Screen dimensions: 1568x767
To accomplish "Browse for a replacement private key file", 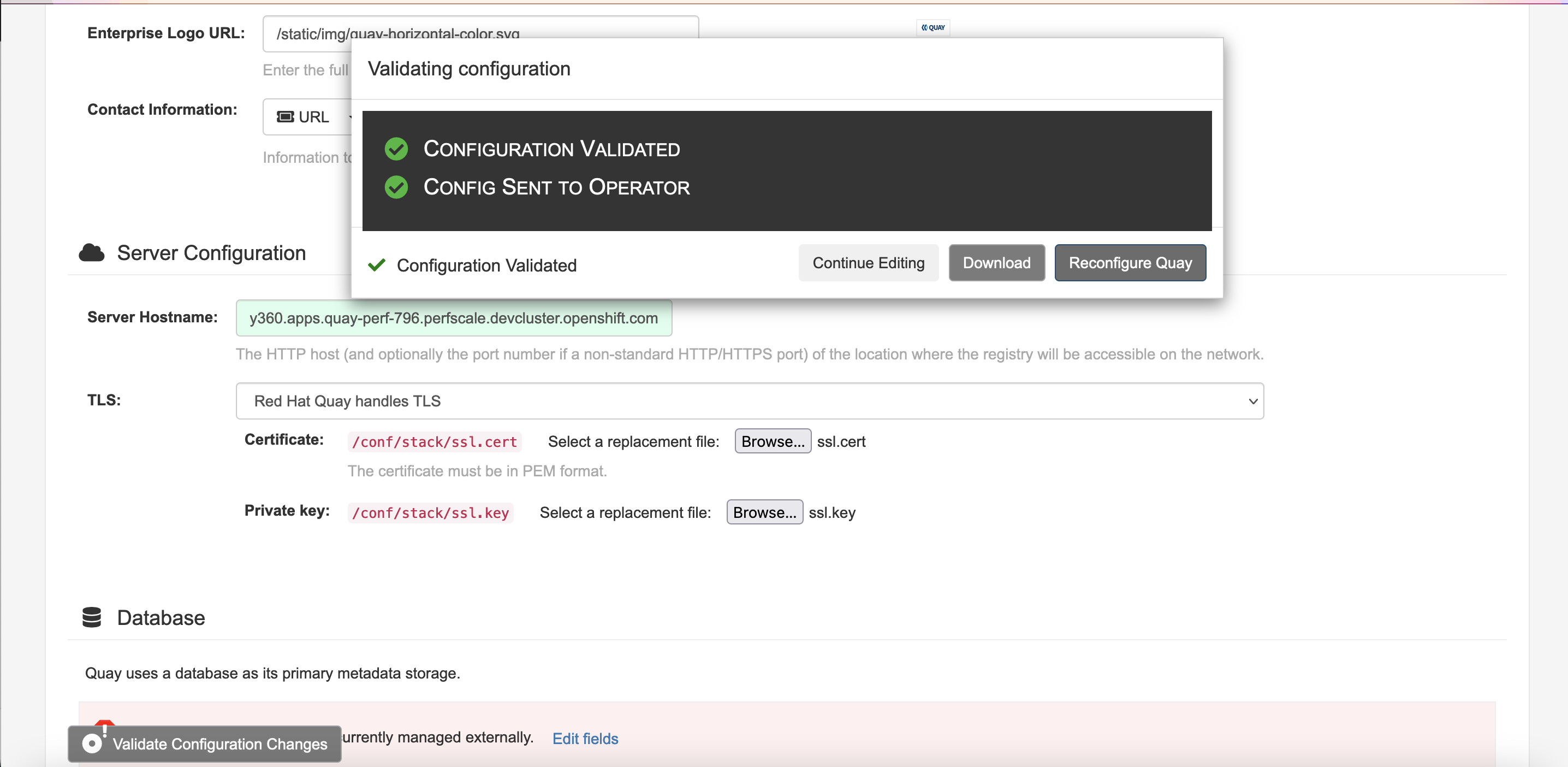I will (764, 512).
